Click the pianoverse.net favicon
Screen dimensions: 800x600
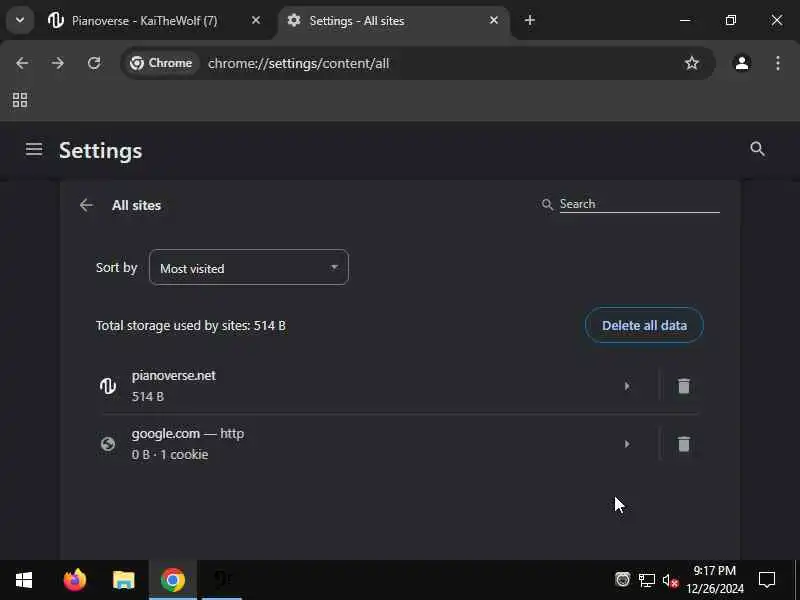point(108,386)
